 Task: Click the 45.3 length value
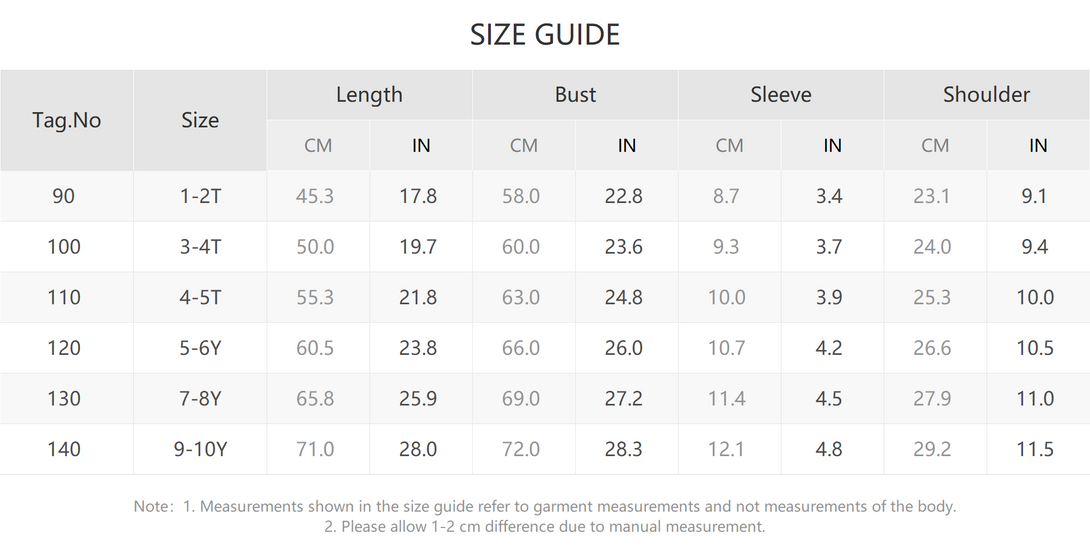[x=315, y=196]
